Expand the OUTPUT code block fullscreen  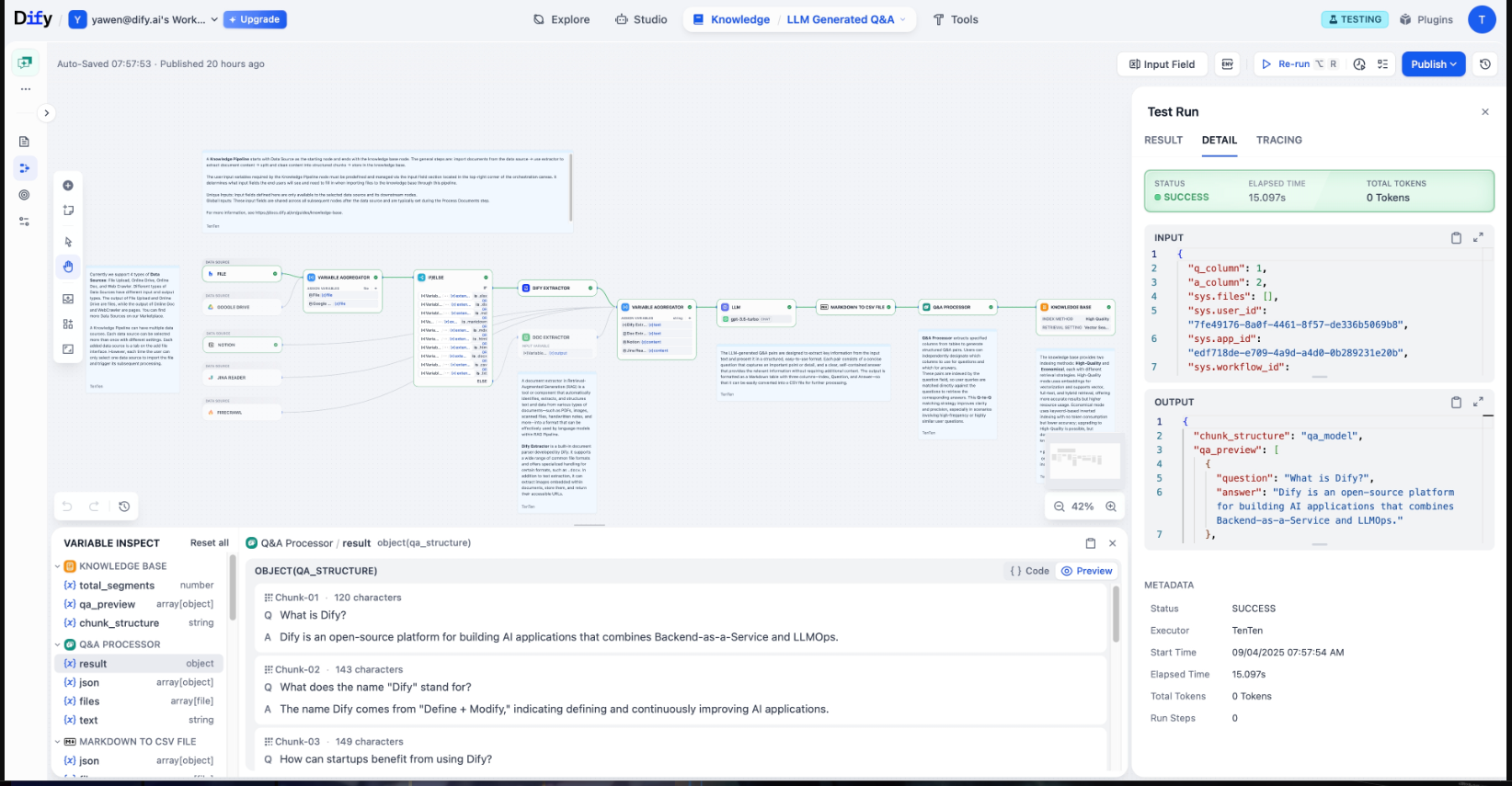tap(1478, 402)
